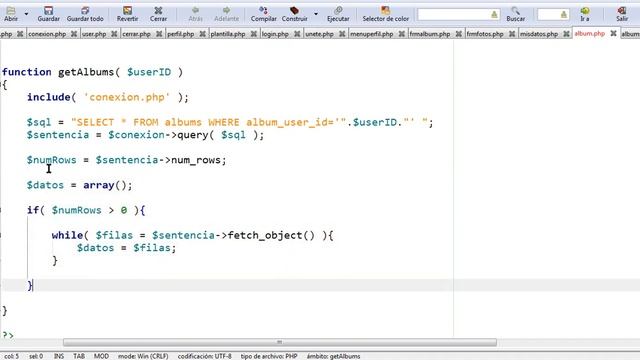The image size is (640, 360).
Task: Close the menuperfil.php tab
Action: (x=402, y=34)
